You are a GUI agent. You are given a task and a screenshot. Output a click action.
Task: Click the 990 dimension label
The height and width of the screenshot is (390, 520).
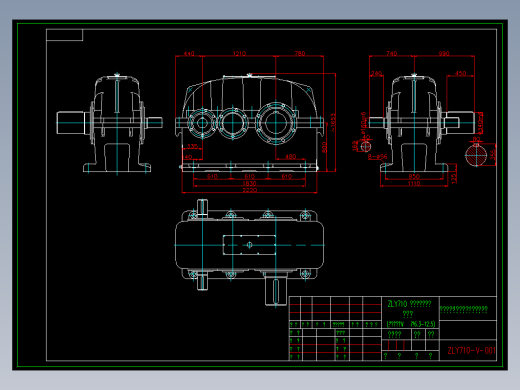pyautogui.click(x=444, y=53)
